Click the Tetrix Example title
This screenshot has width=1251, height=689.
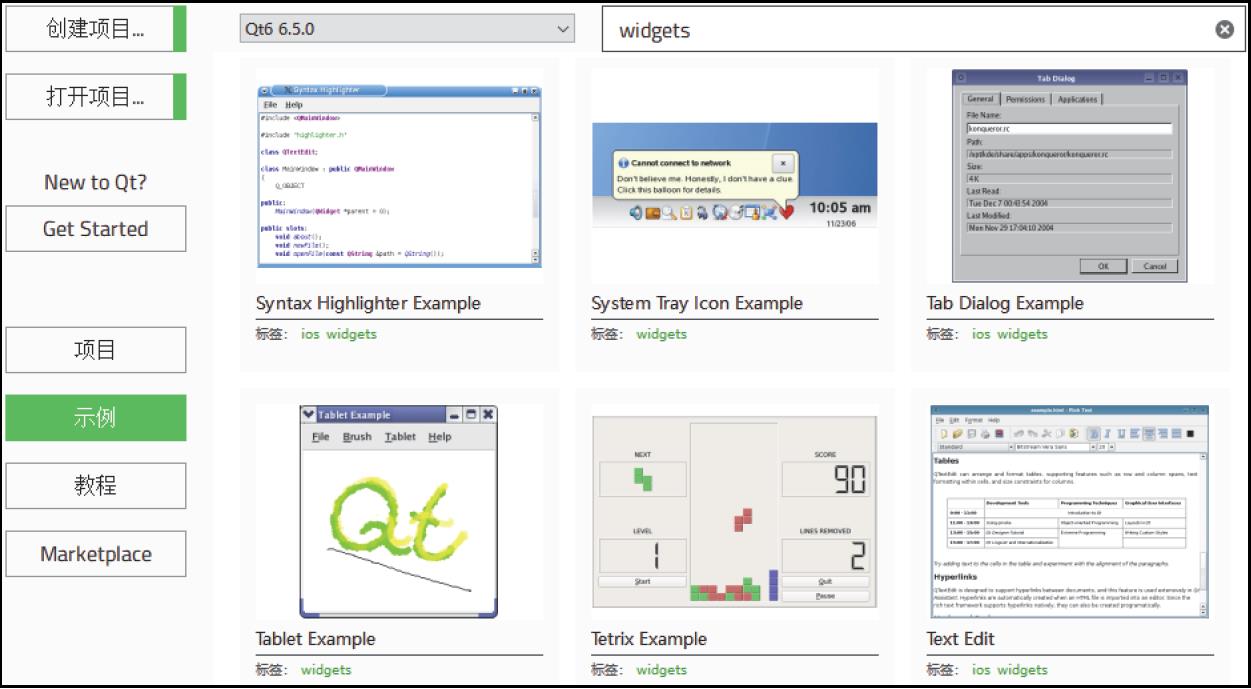[649, 639]
